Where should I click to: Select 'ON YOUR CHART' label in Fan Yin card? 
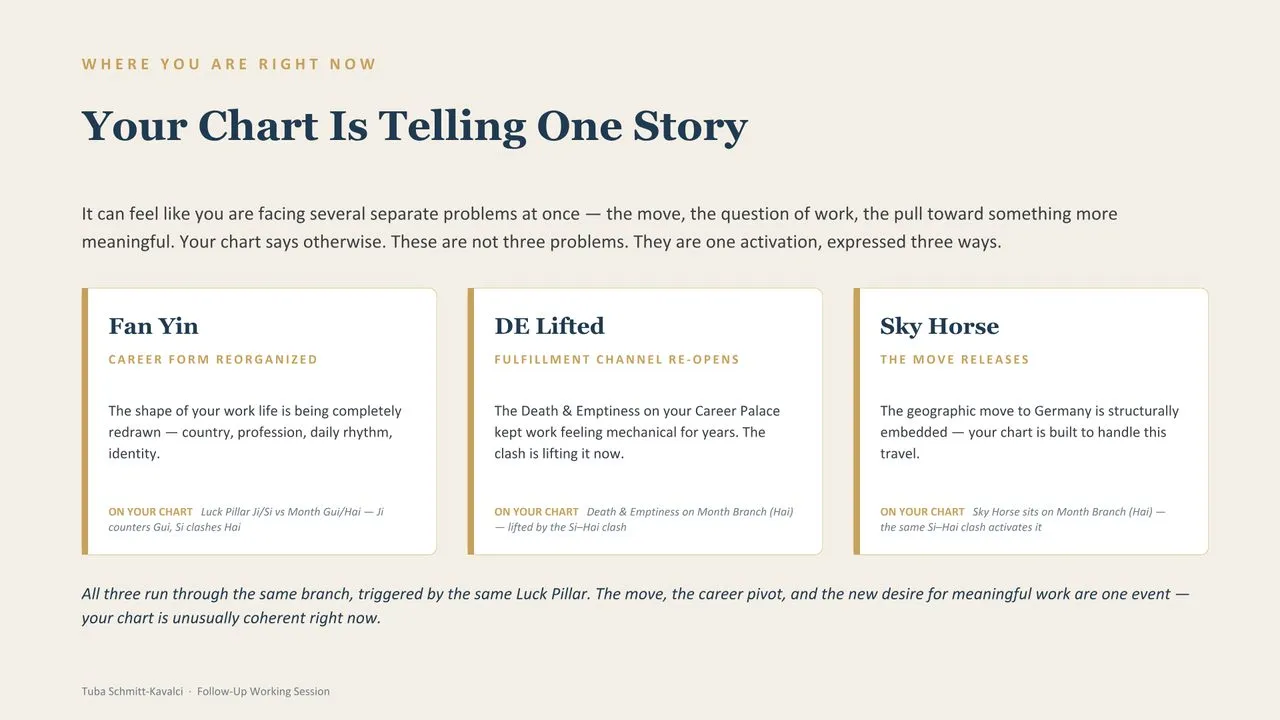pos(150,512)
